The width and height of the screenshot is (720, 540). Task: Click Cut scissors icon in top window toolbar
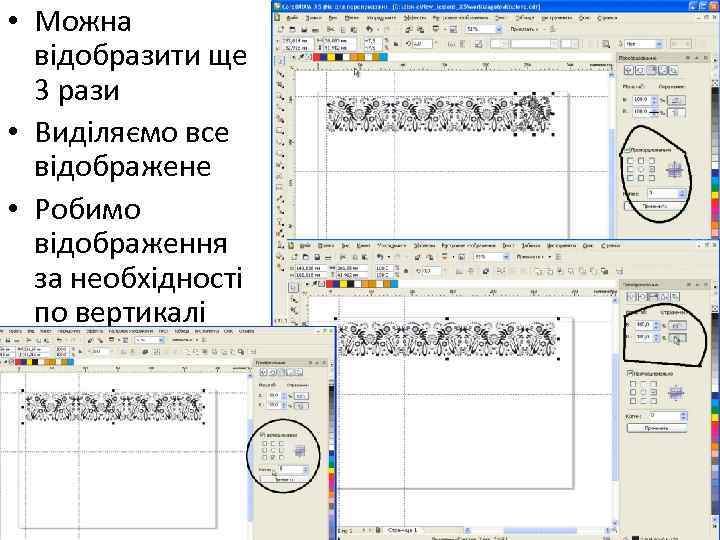(x=331, y=29)
